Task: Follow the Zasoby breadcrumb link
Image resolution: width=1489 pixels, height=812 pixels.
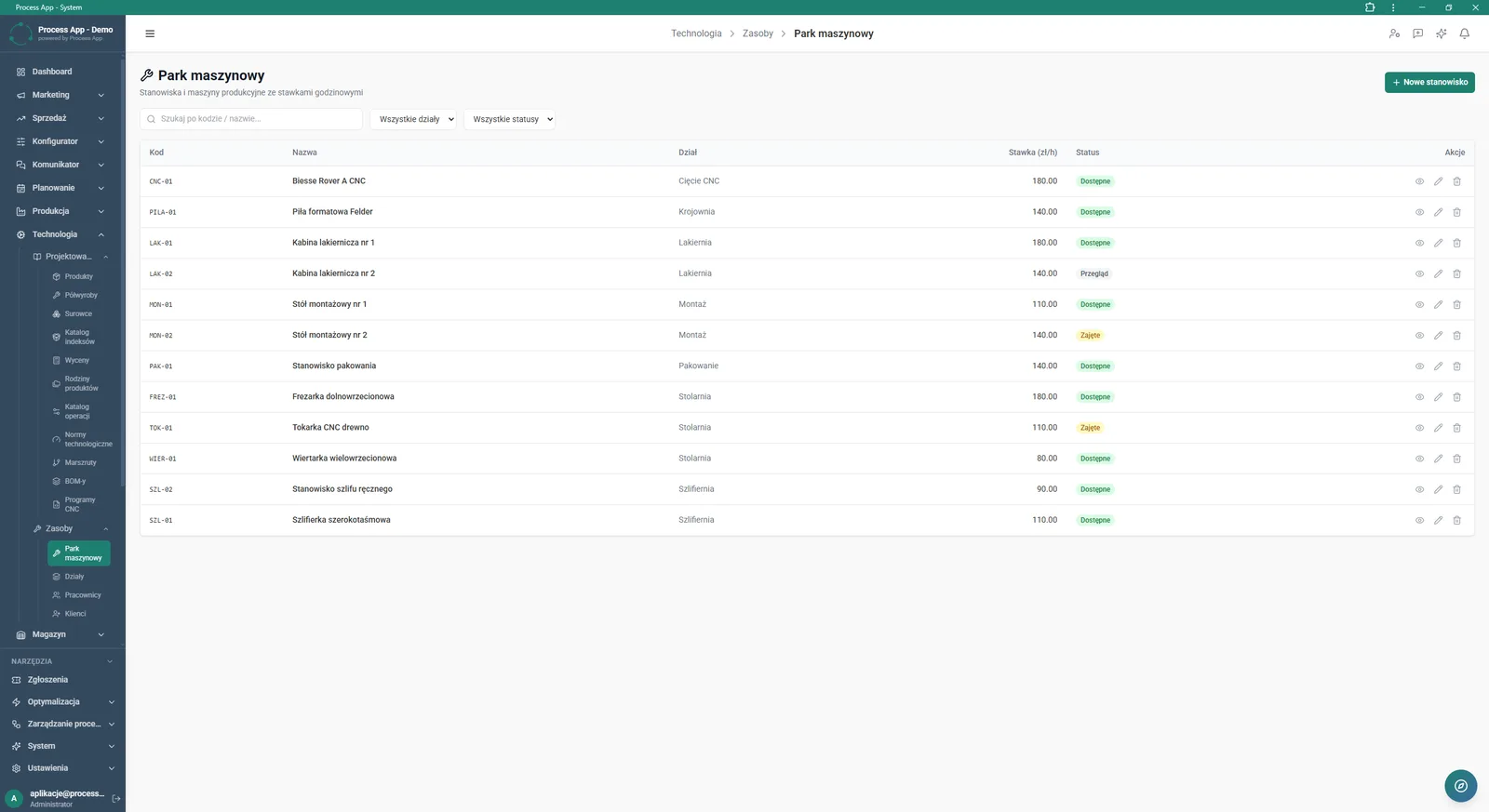Action: pyautogui.click(x=758, y=33)
